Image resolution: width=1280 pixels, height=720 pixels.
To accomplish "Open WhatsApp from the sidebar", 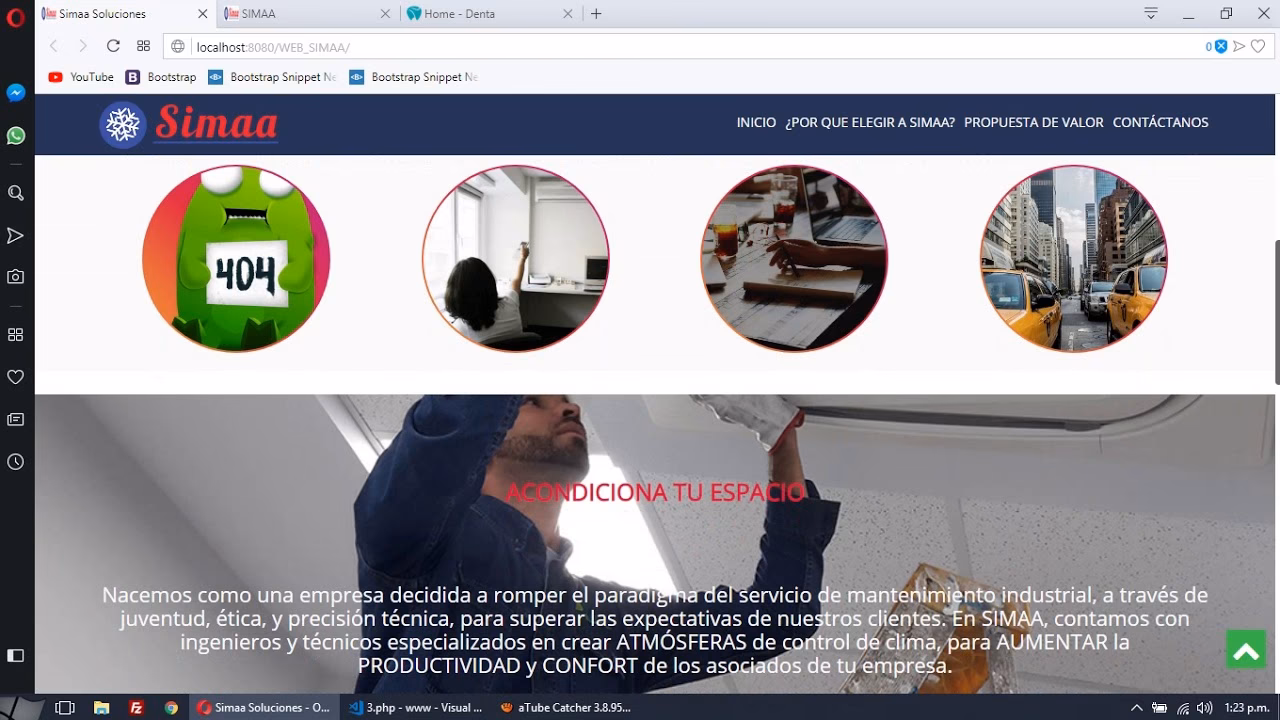I will click(x=14, y=135).
